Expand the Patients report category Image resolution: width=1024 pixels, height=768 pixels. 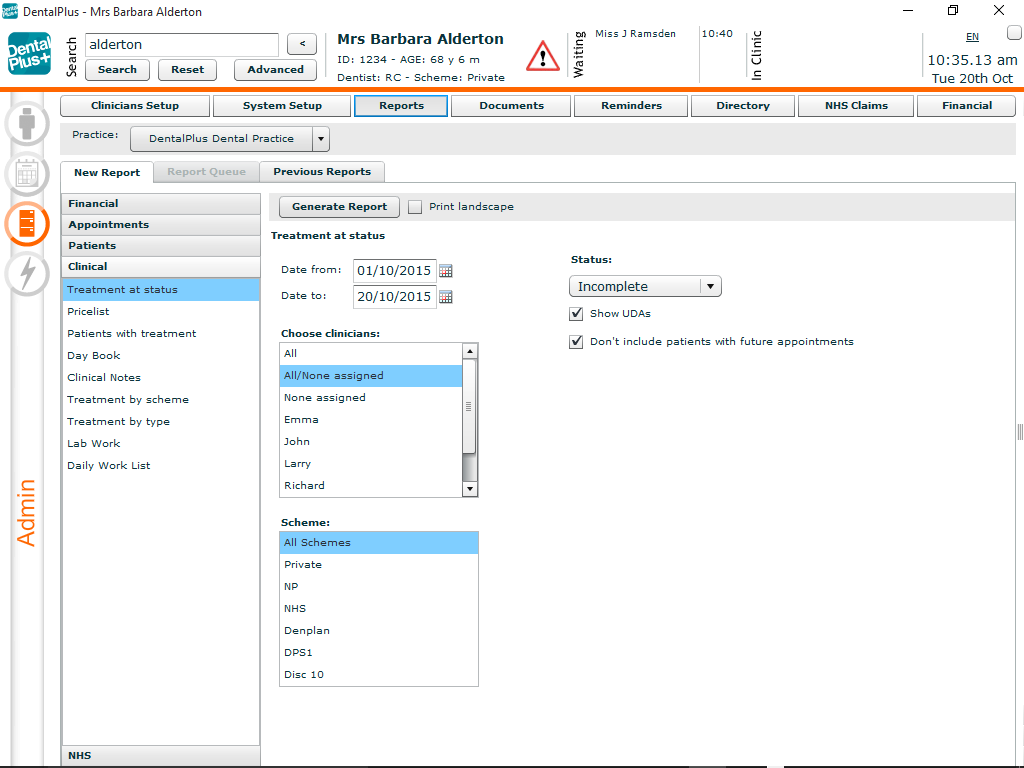coord(161,246)
